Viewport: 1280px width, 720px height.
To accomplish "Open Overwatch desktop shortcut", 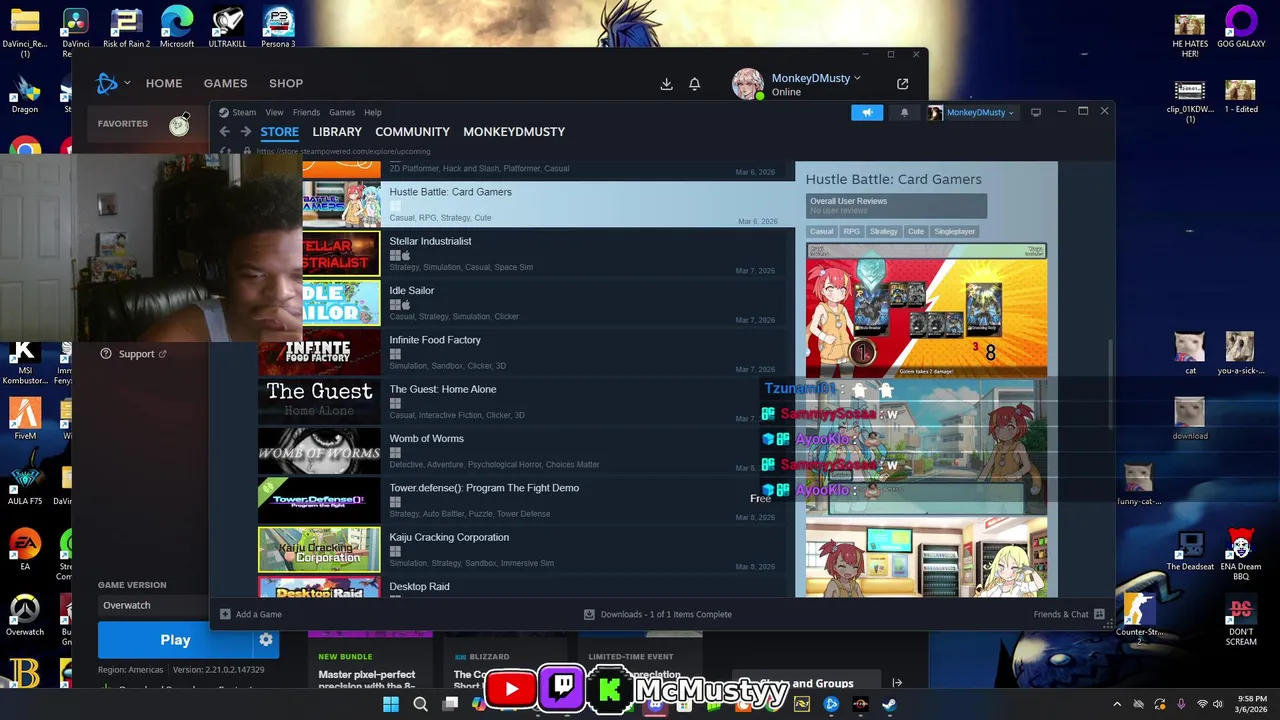I will (x=25, y=615).
